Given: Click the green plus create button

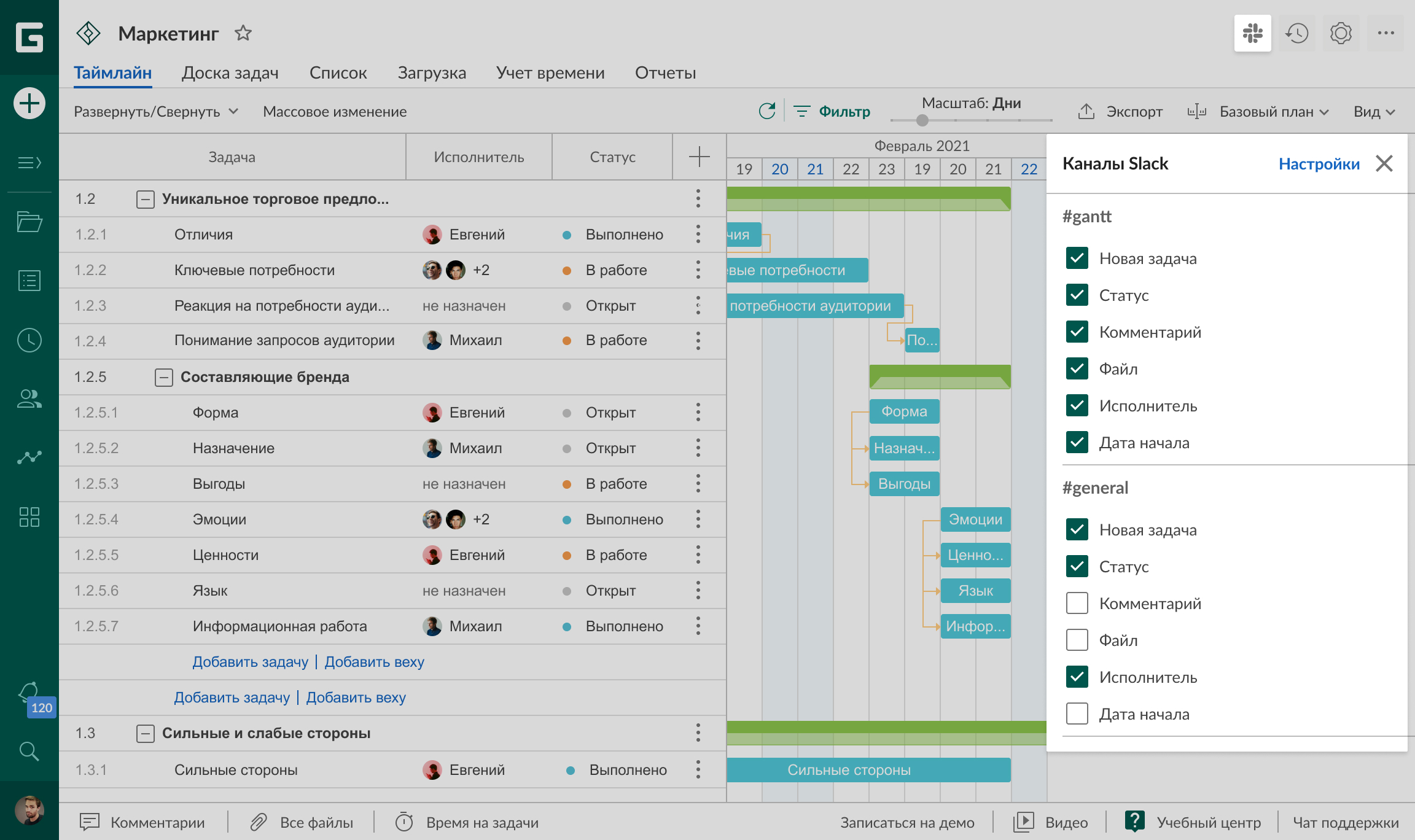Looking at the screenshot, I should click(29, 103).
